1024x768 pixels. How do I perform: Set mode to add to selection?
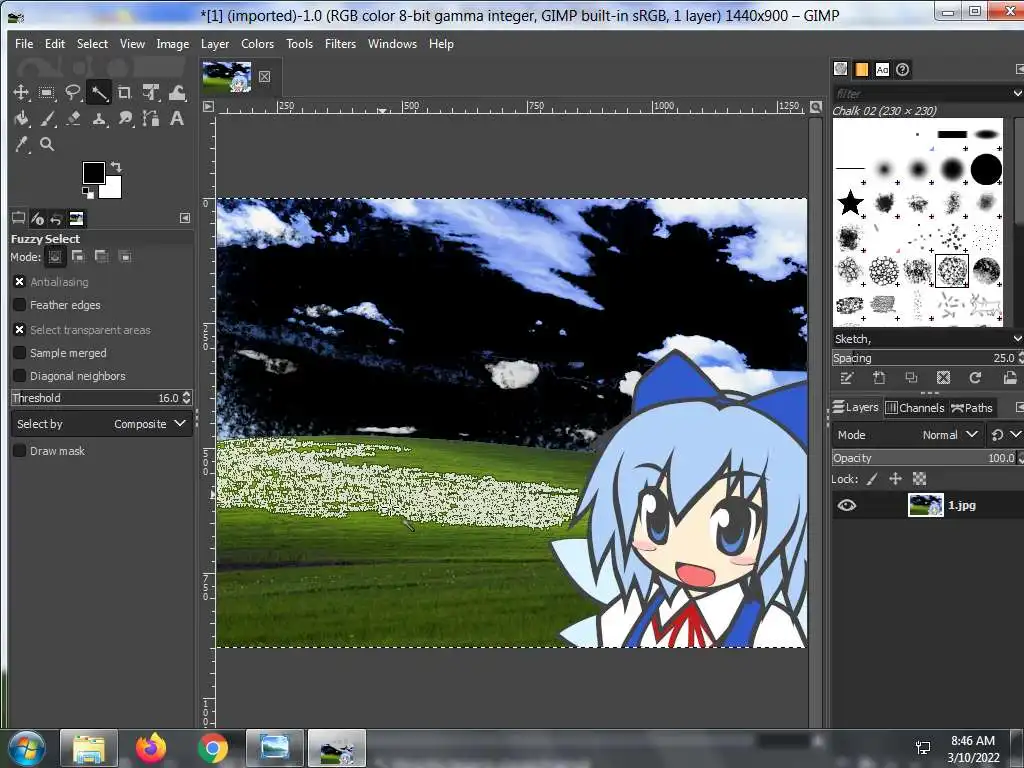tap(78, 257)
